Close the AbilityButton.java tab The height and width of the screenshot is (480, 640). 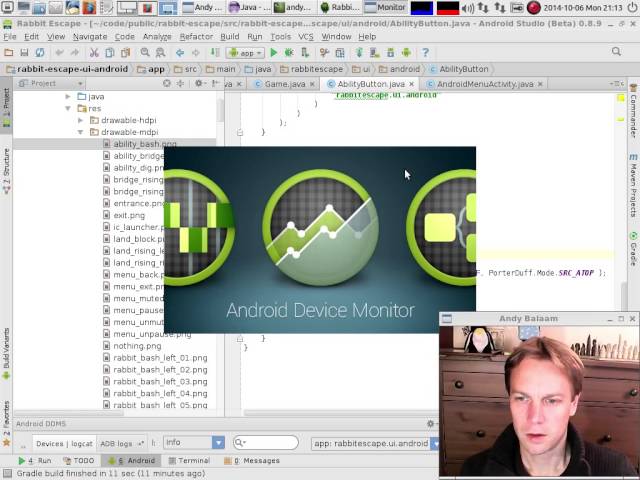pyautogui.click(x=411, y=84)
